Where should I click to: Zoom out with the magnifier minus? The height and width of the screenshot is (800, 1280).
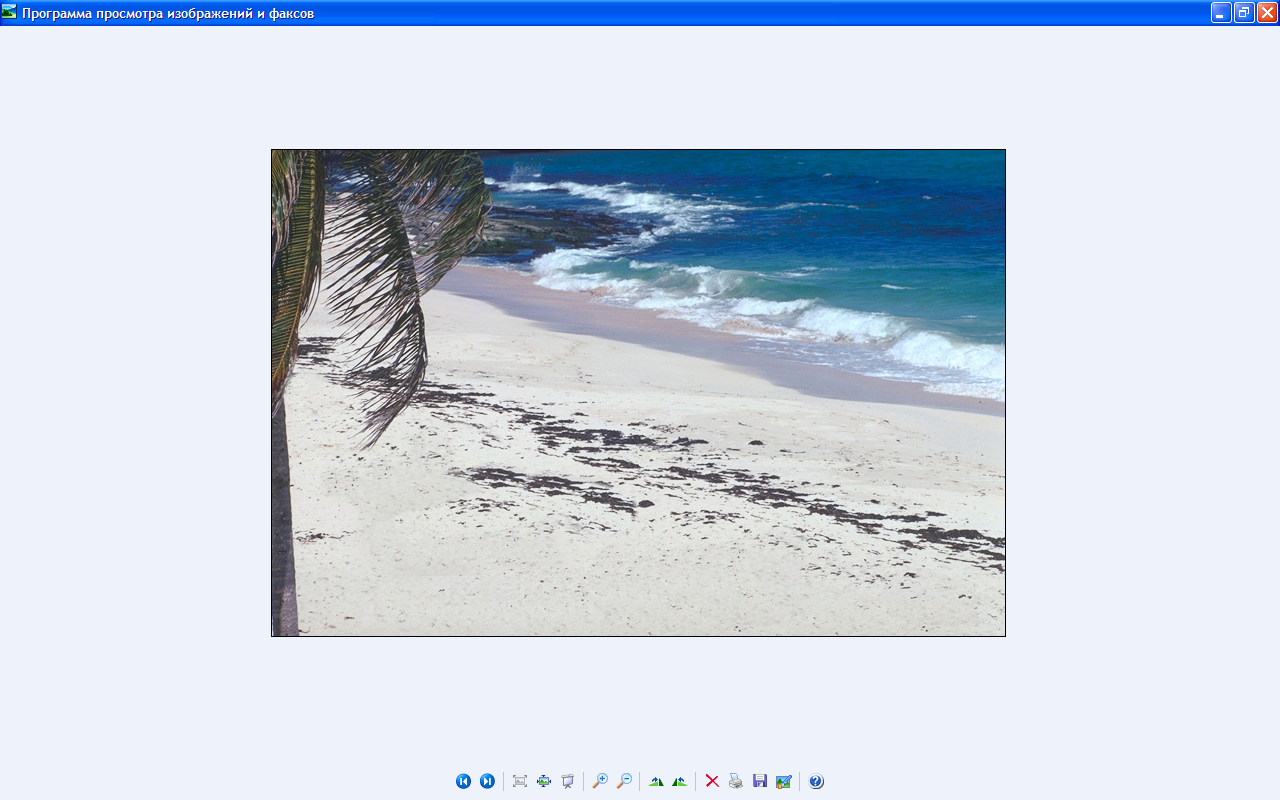tap(624, 781)
